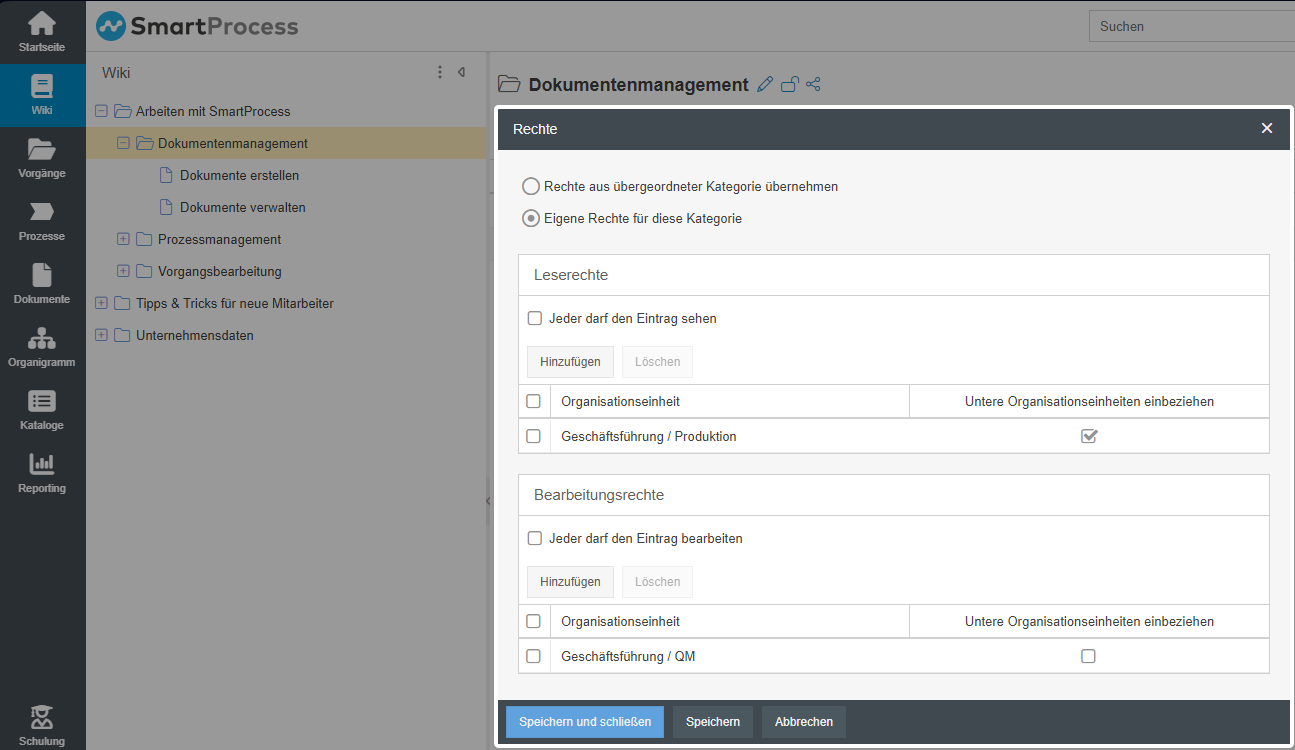Check 'Jeder darf den Eintrag bearbeiten'
This screenshot has height=750, width=1295.
[x=535, y=539]
